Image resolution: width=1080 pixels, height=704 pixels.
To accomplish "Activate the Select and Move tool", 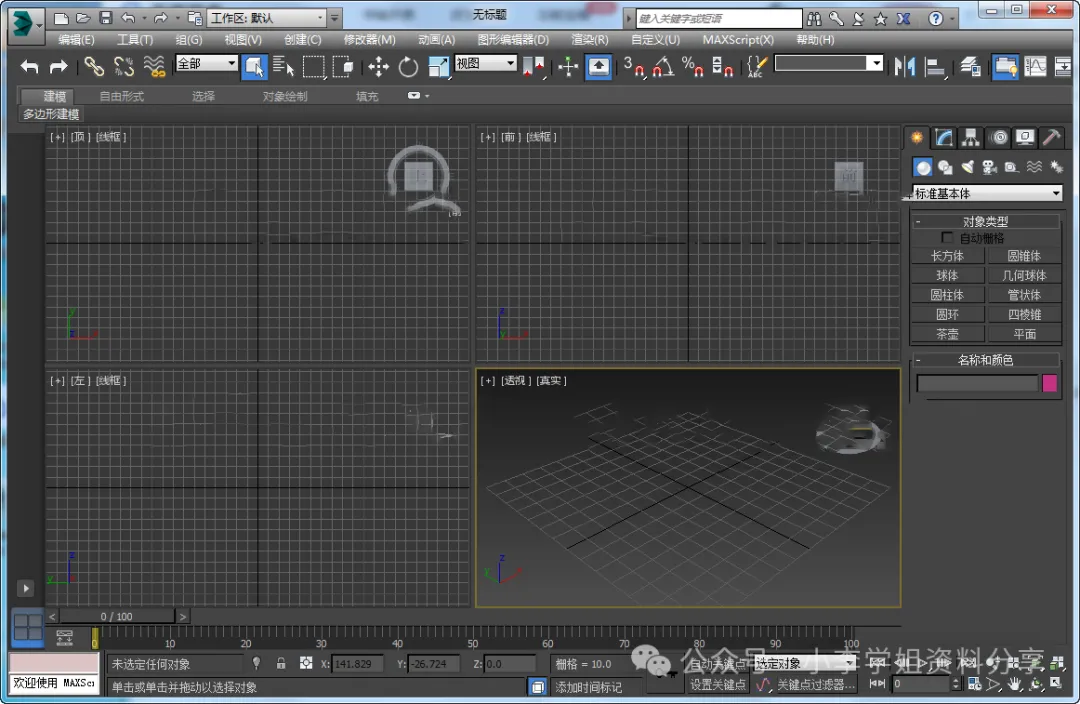I will (x=378, y=66).
